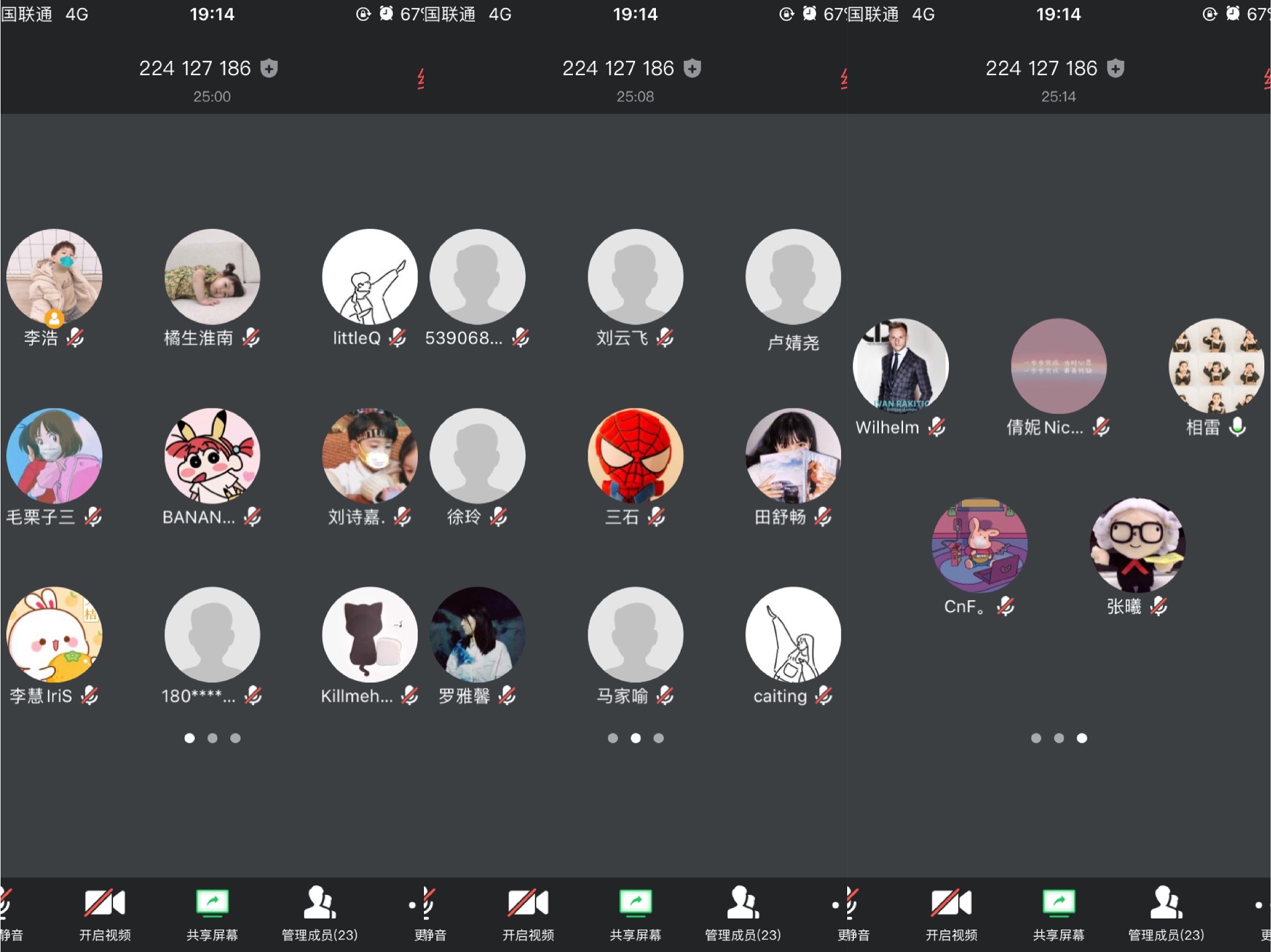Open 徐玲's avatar
The image size is (1271, 952).
pos(478,456)
